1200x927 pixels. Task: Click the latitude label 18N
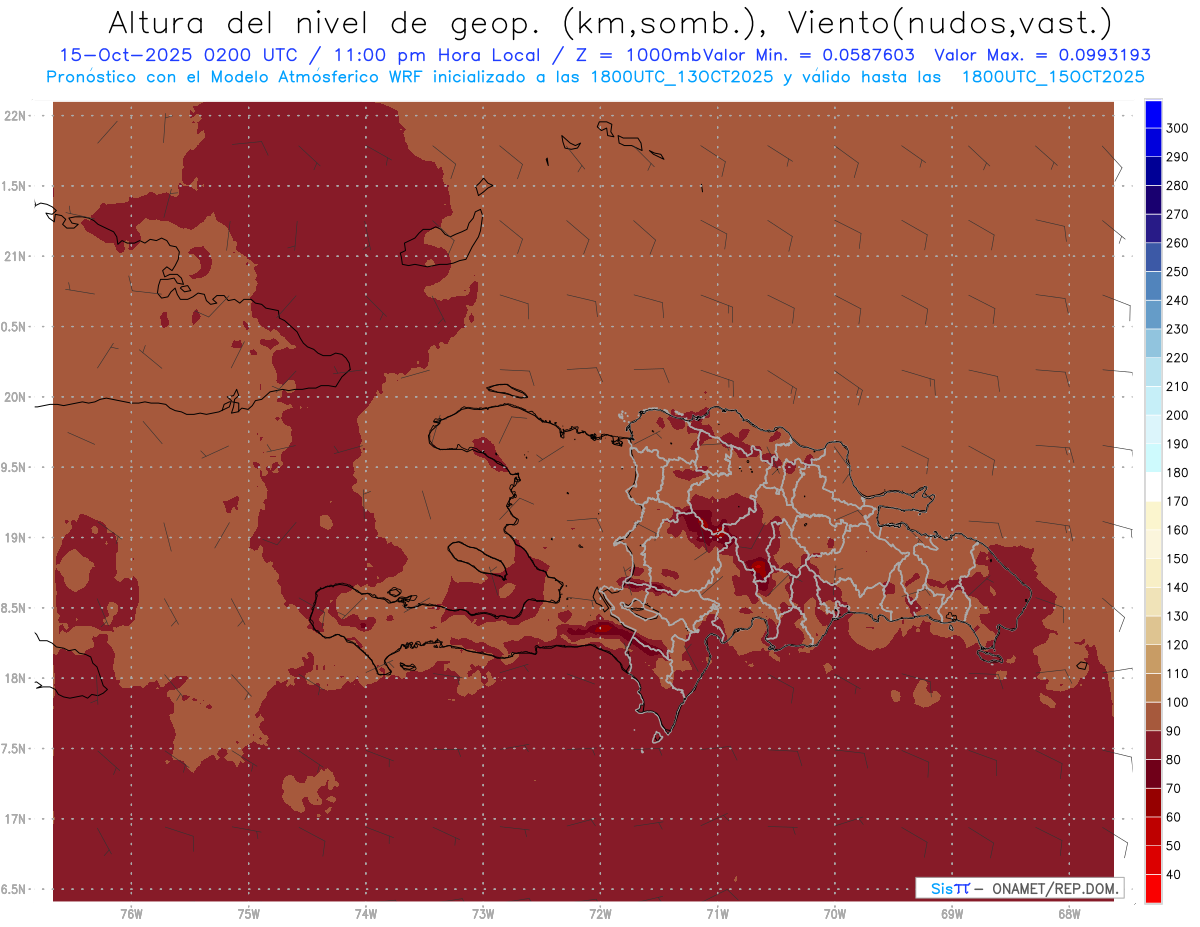[15, 678]
